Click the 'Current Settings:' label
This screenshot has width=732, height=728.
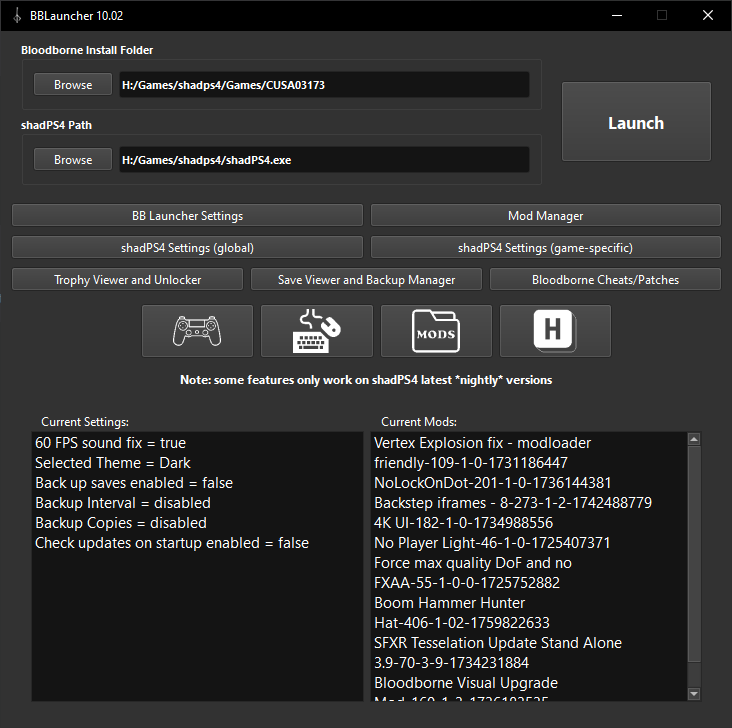(85, 422)
